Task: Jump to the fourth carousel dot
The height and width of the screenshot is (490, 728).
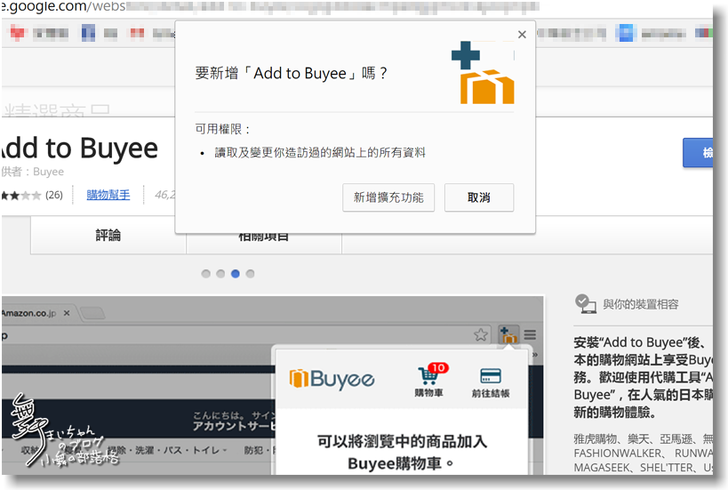Action: click(250, 273)
